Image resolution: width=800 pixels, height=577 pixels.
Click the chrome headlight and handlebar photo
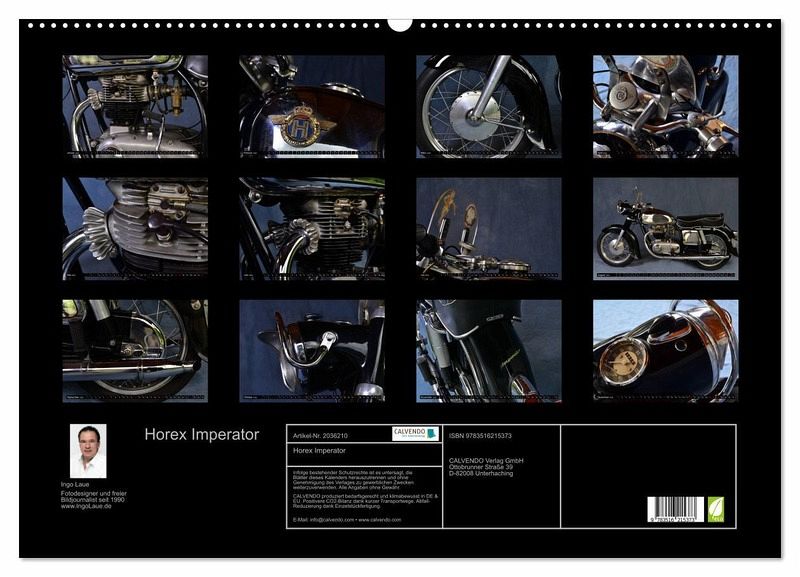[666, 107]
